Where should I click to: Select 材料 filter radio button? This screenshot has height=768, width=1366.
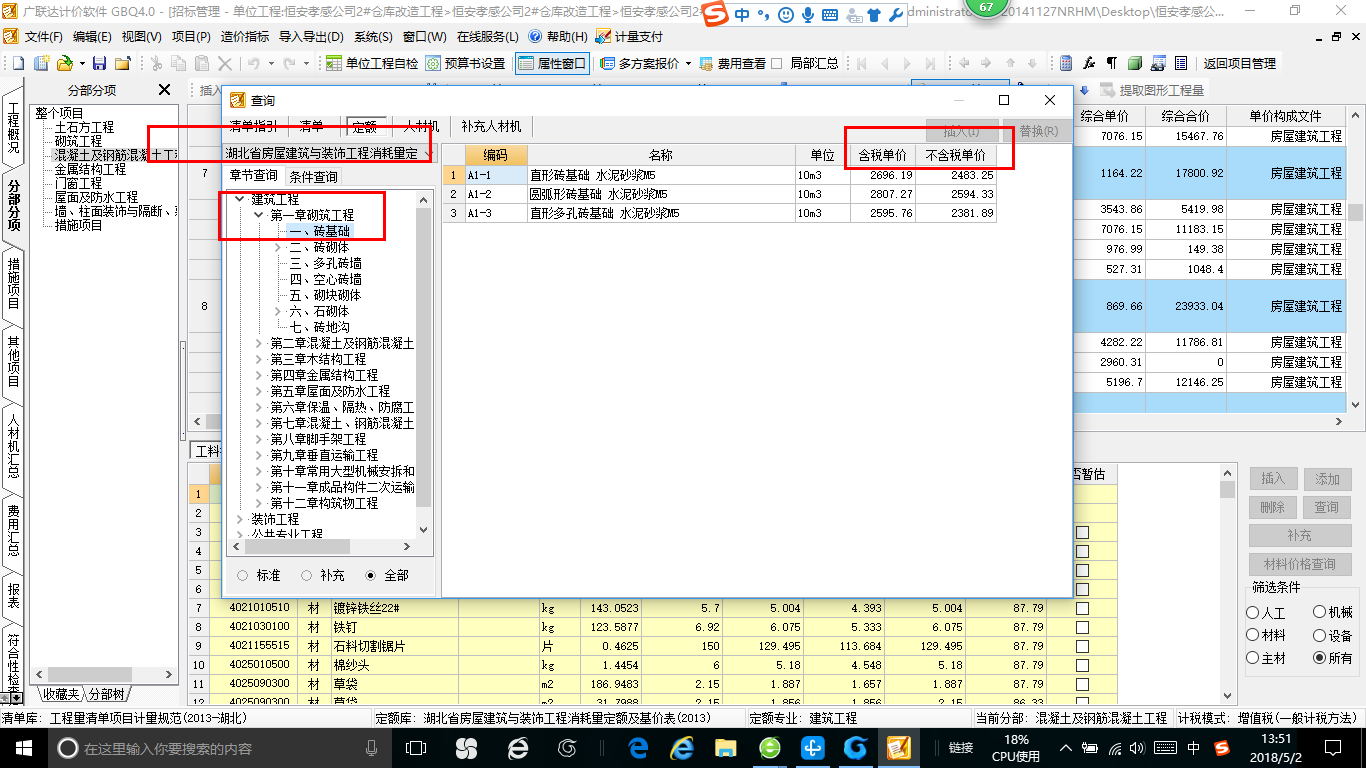(1253, 635)
